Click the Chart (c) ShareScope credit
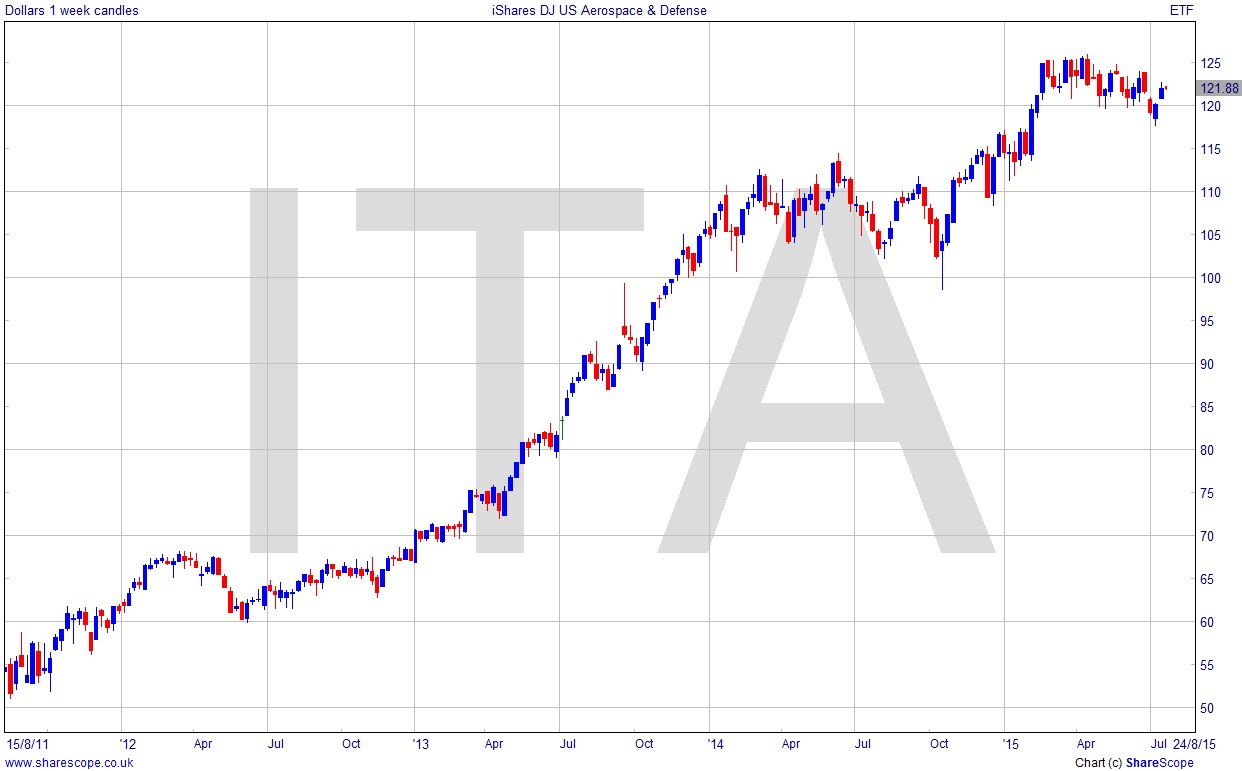 1133,762
